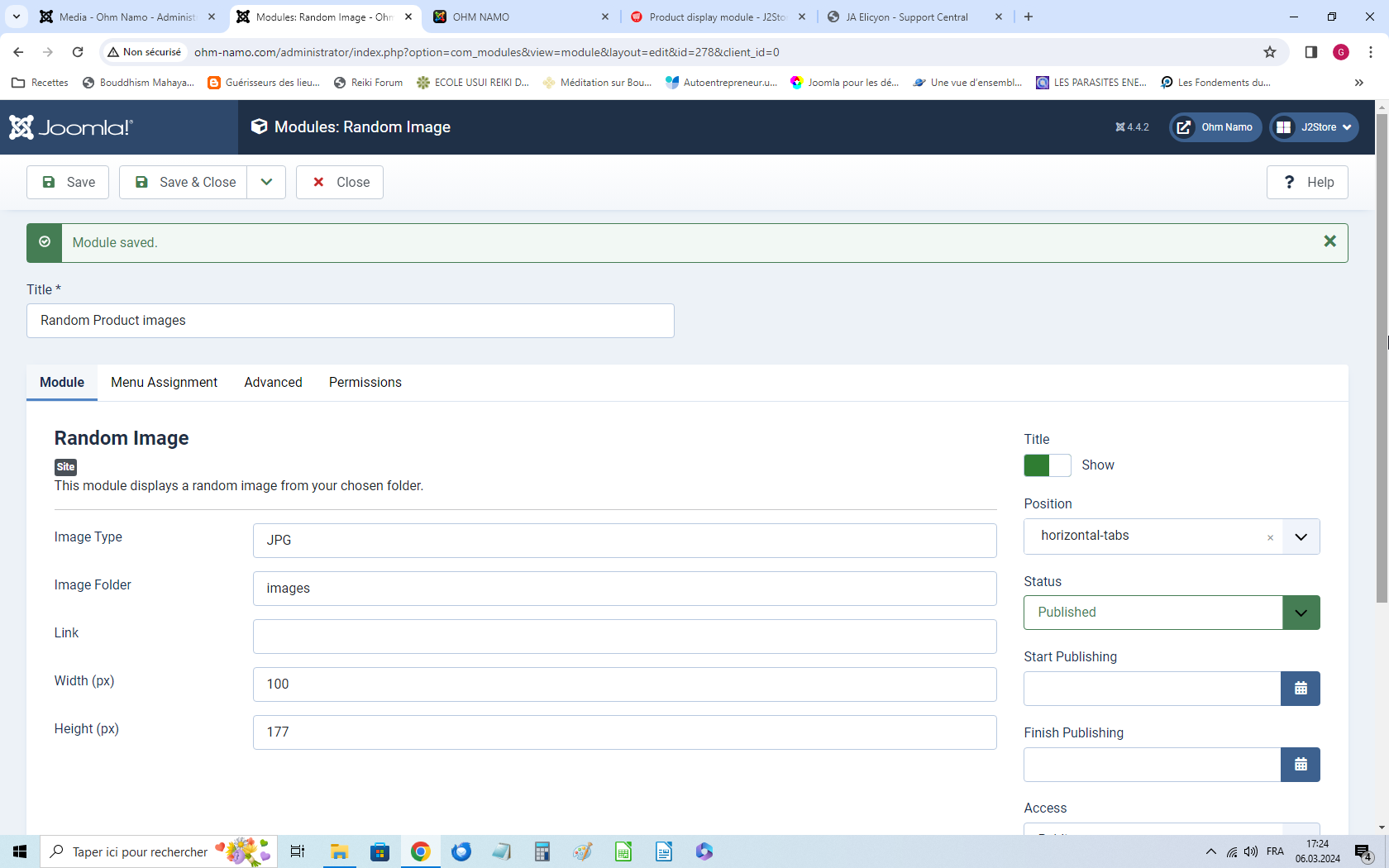Switch to the Menu Assignment tab
The width and height of the screenshot is (1389, 868).
pos(165,383)
